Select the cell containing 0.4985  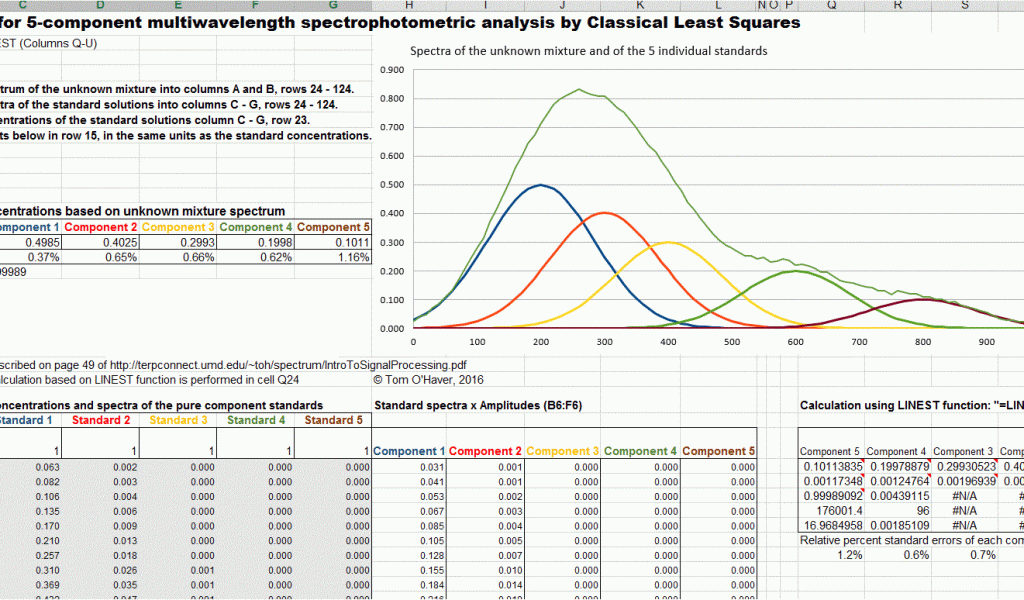[40, 242]
